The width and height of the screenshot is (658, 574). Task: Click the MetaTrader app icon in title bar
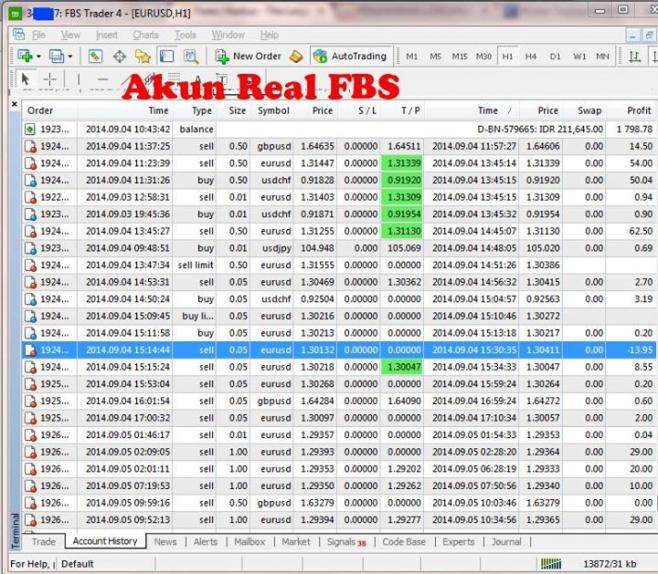(15, 14)
